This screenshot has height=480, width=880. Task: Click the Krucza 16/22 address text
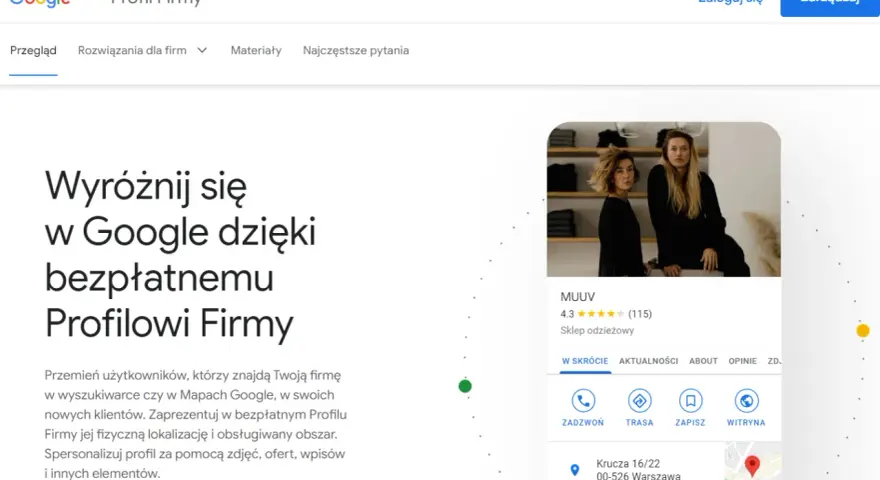pyautogui.click(x=628, y=464)
